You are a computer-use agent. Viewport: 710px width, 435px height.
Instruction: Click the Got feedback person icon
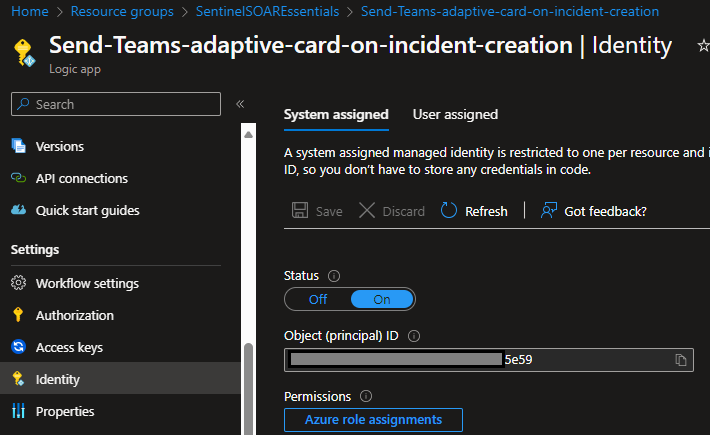[549, 210]
